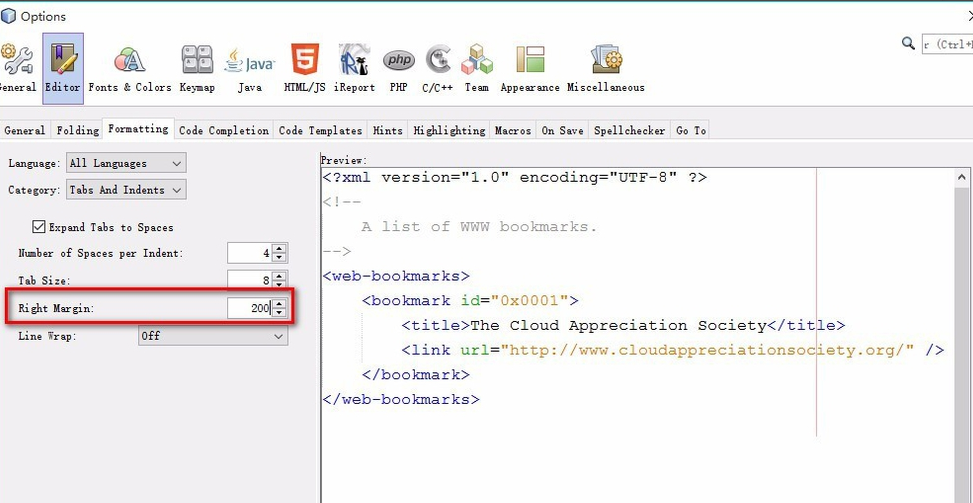Switch to the Spellchecker tab
The height and width of the screenshot is (503, 973).
[629, 130]
